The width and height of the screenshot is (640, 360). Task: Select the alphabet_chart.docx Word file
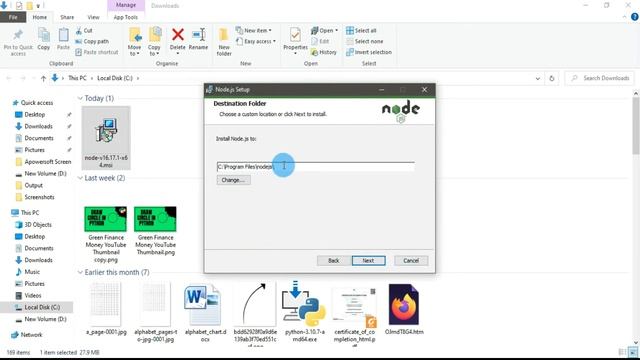click(x=205, y=312)
